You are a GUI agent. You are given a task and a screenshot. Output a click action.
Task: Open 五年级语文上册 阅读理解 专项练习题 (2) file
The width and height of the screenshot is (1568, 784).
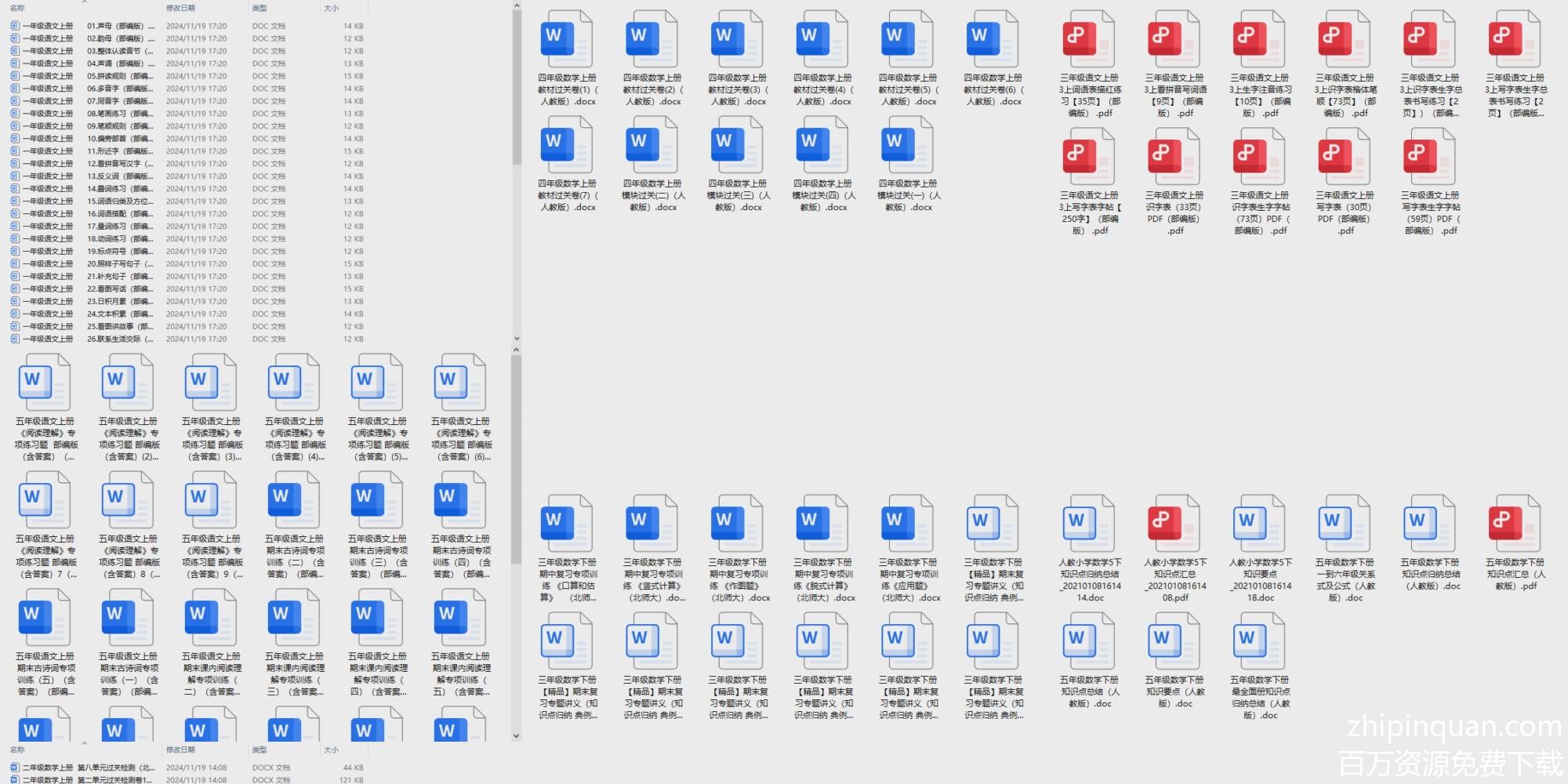point(128,383)
